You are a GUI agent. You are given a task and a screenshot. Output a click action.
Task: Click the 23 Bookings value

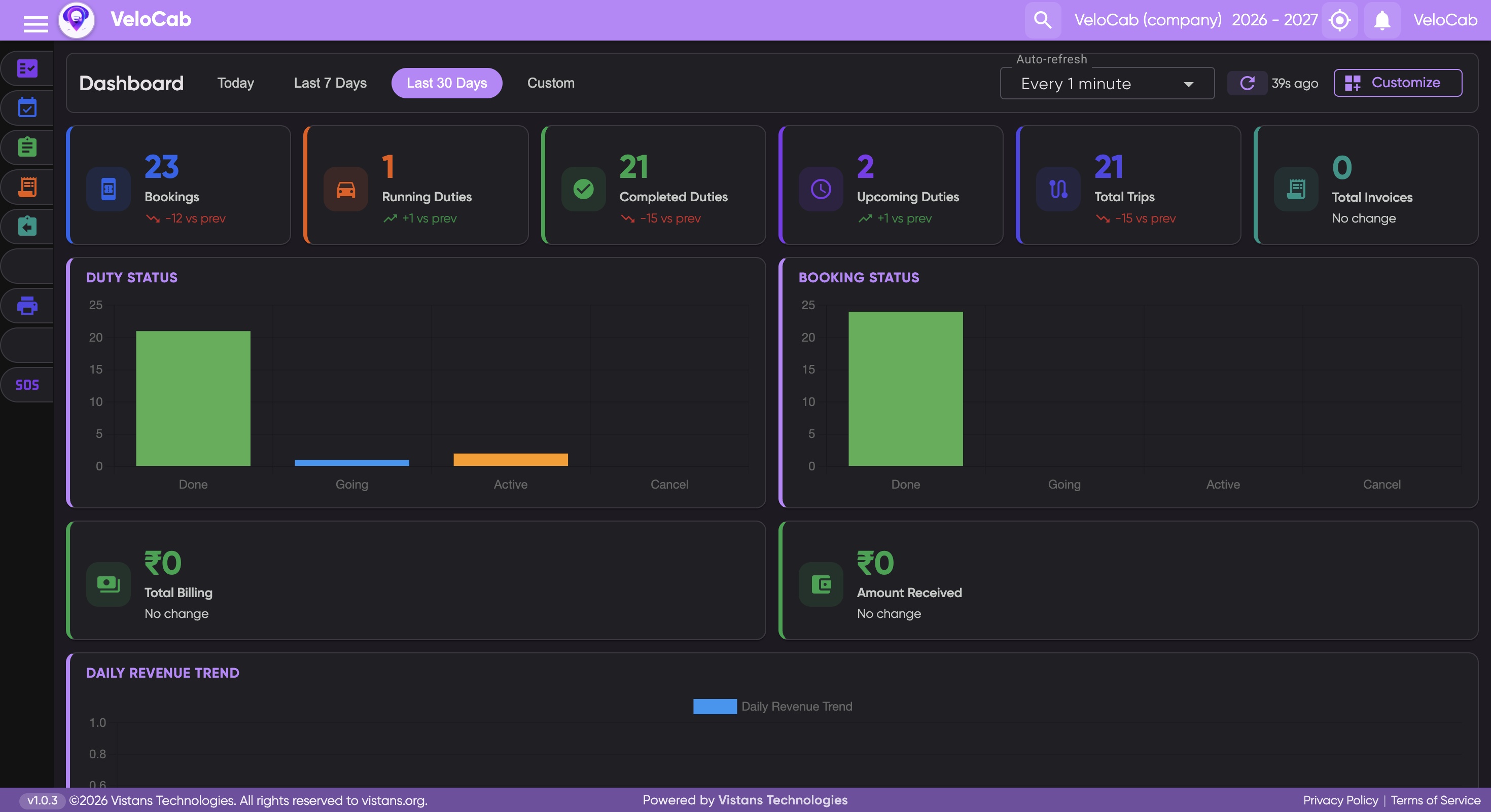point(161,167)
